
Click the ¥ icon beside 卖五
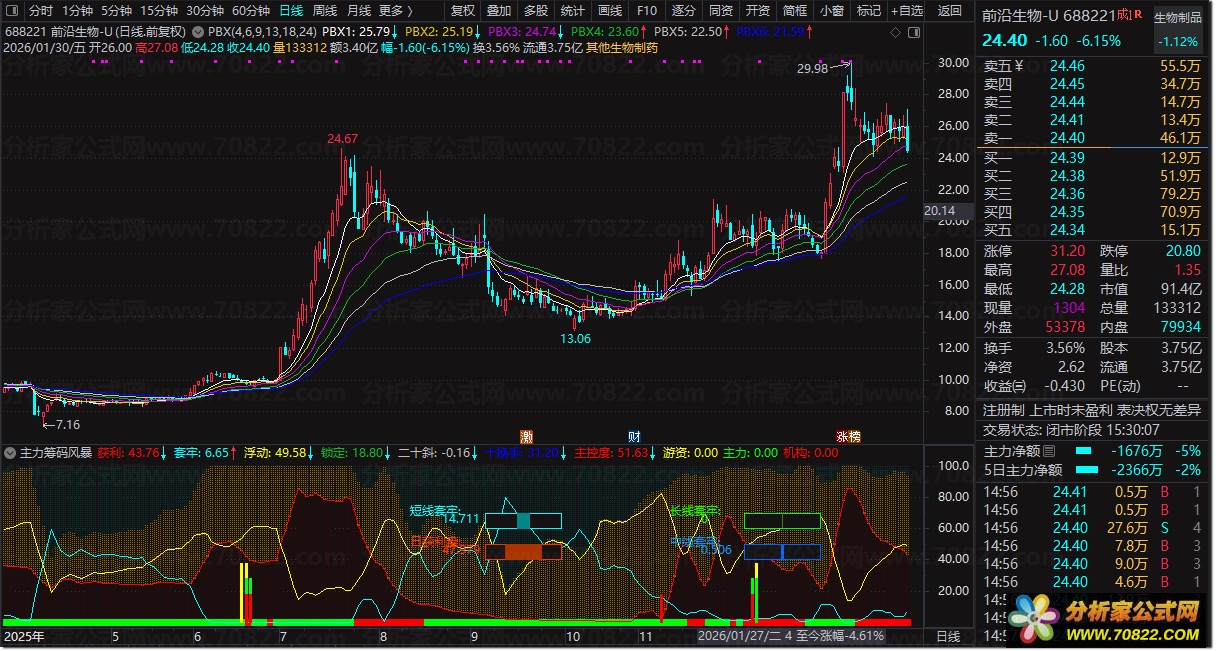click(1019, 66)
